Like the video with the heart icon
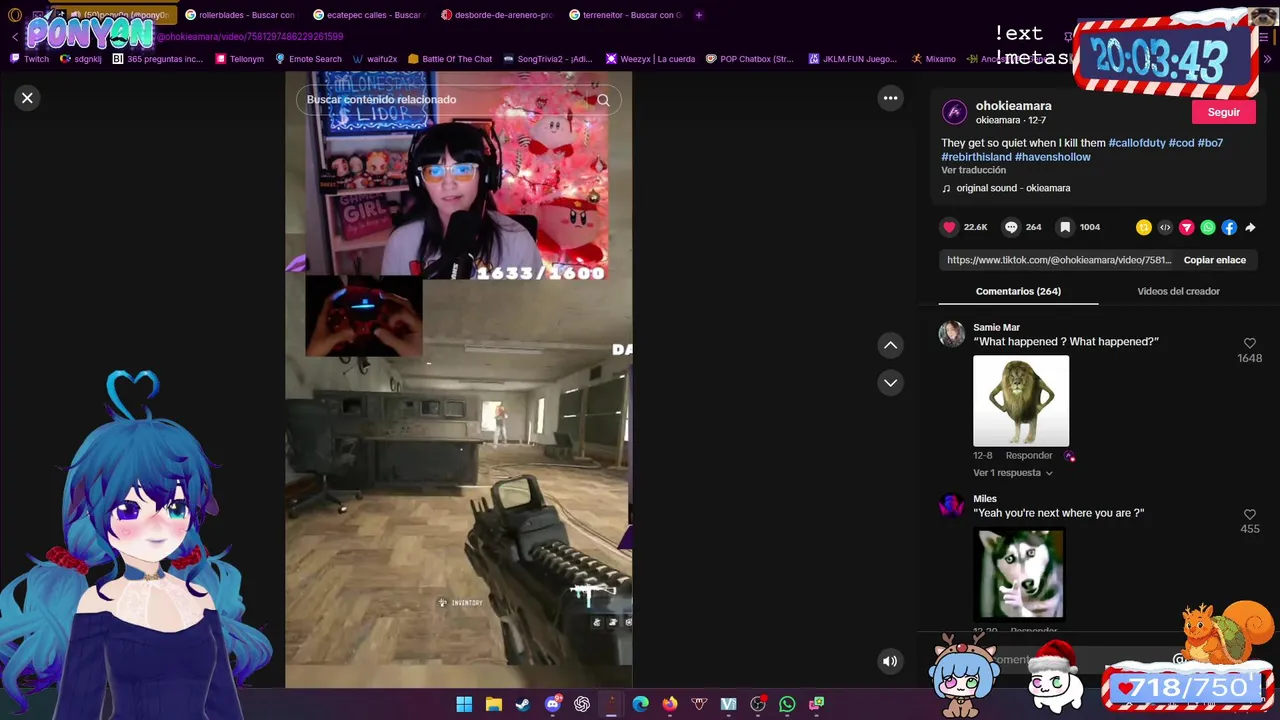 coord(950,227)
